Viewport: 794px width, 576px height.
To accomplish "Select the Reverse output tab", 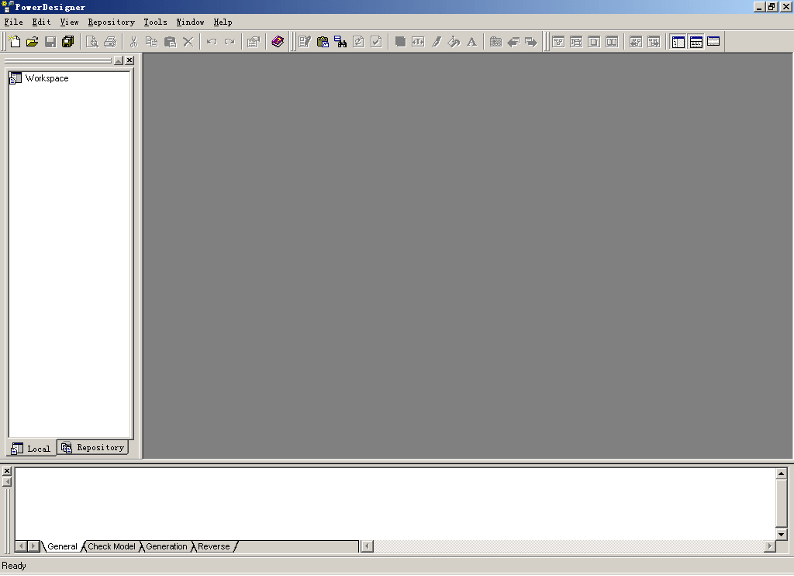I will coord(214,547).
